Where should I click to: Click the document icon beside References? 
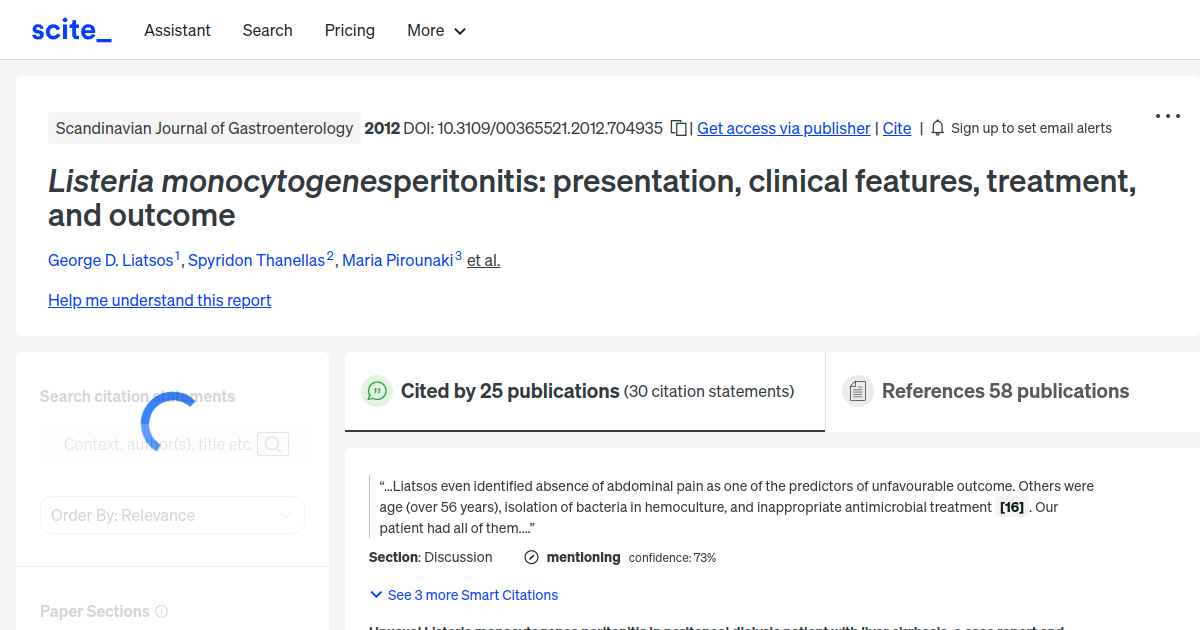[x=858, y=390]
